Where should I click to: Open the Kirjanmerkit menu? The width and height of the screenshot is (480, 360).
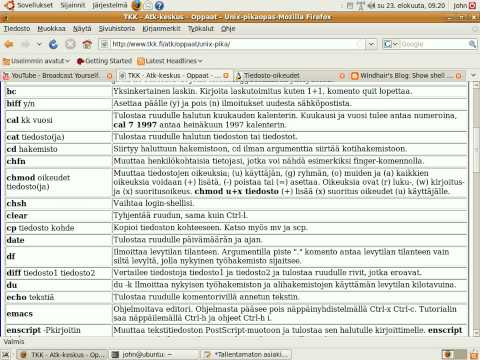(162, 29)
